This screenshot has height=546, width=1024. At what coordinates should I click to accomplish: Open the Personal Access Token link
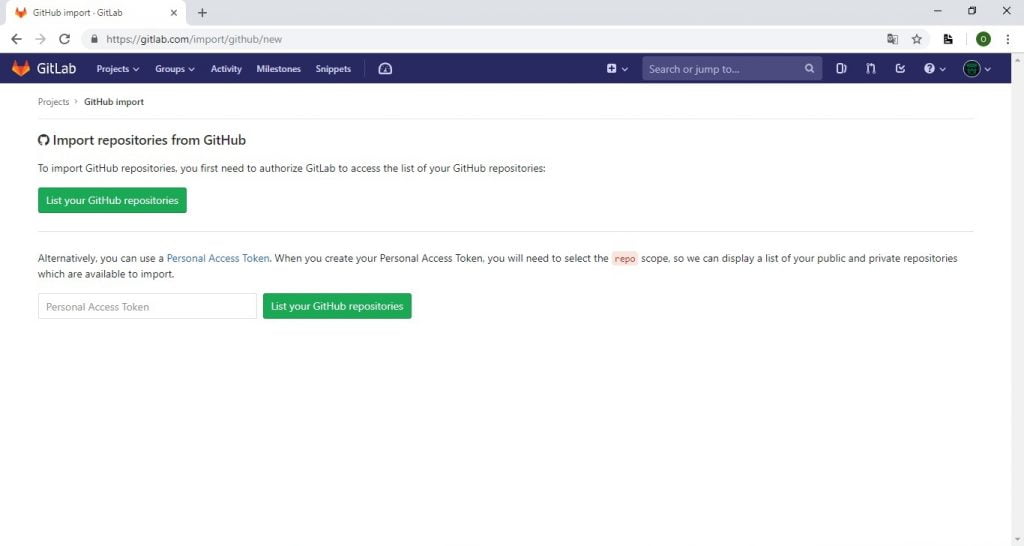click(217, 258)
